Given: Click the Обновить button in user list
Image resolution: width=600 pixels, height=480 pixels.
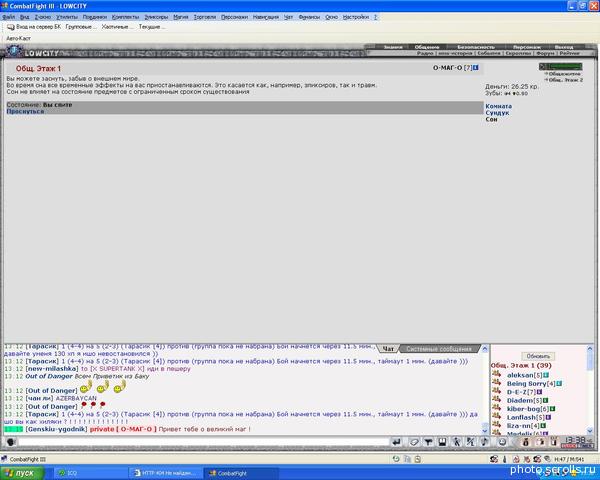Looking at the screenshot, I should tap(538, 356).
